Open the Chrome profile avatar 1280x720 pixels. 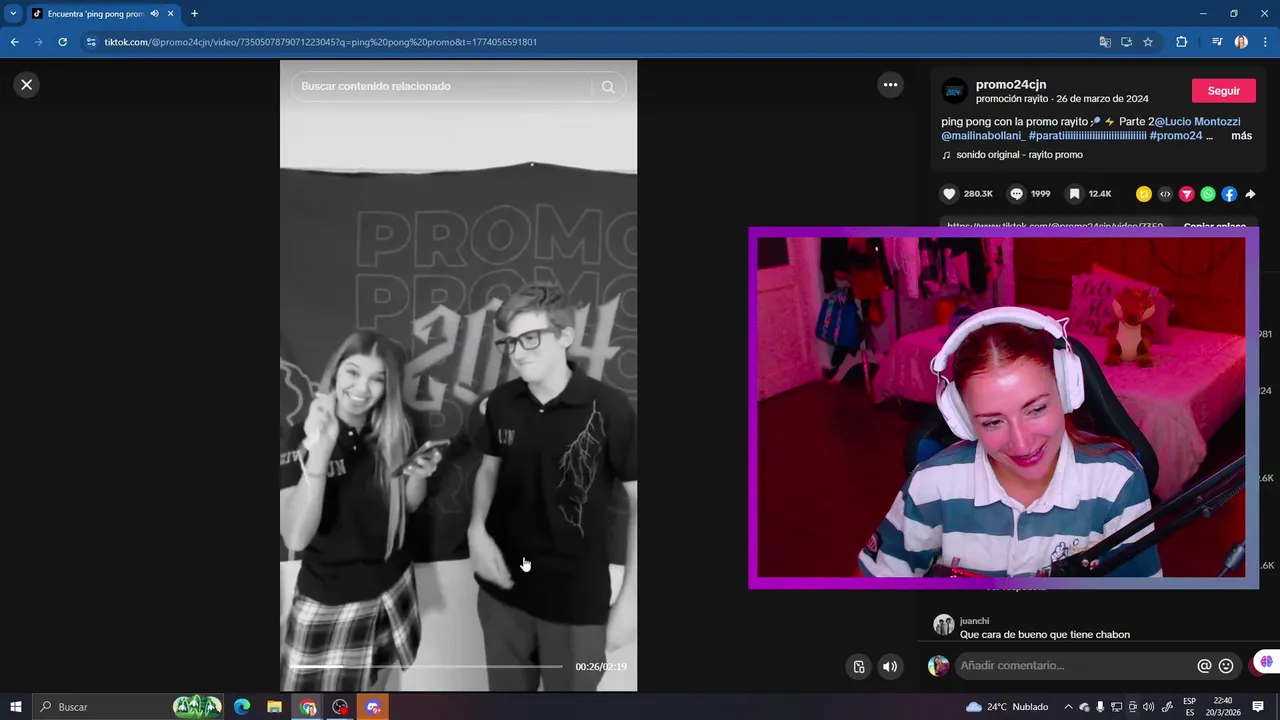[1241, 42]
